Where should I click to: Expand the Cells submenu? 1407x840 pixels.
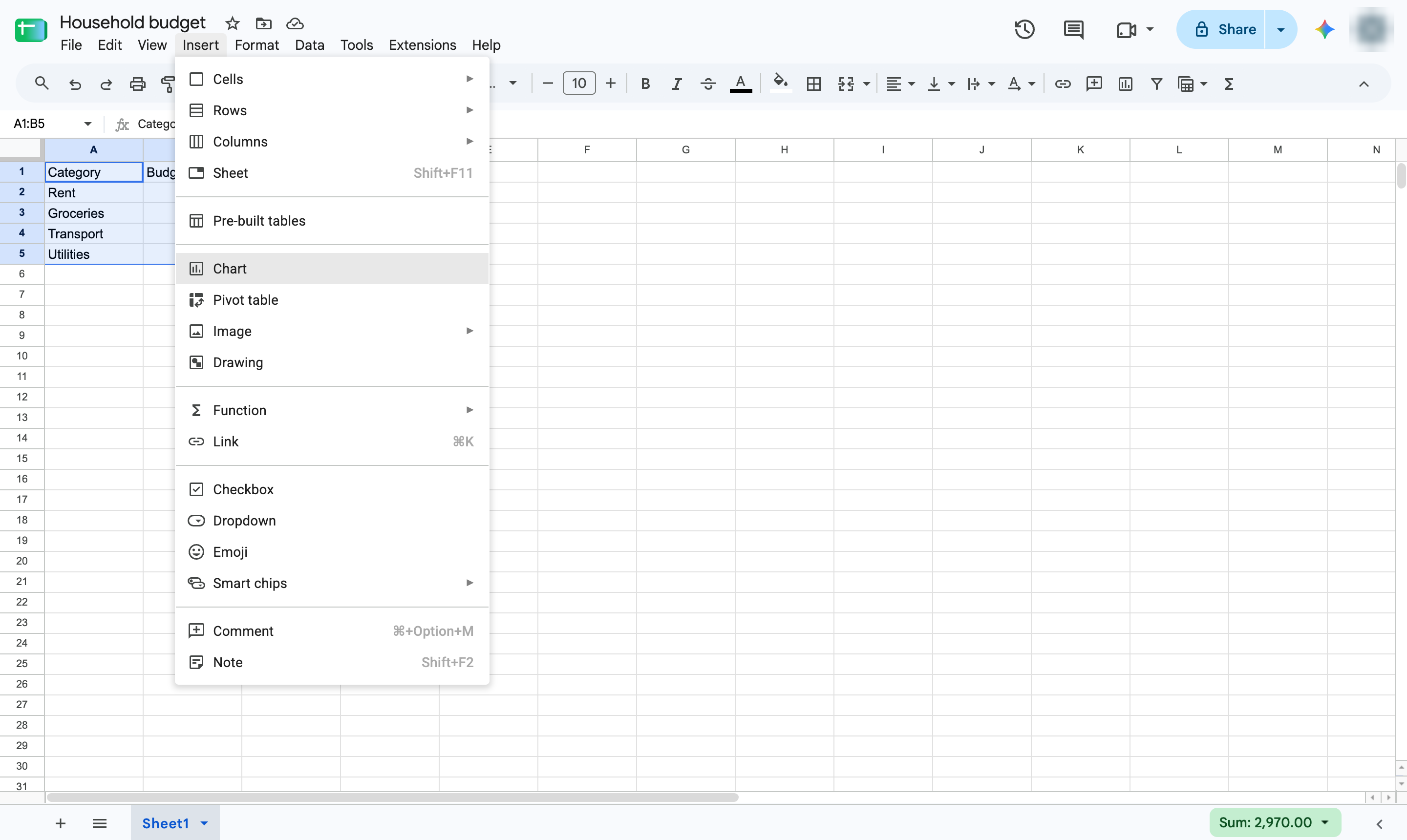(332, 79)
